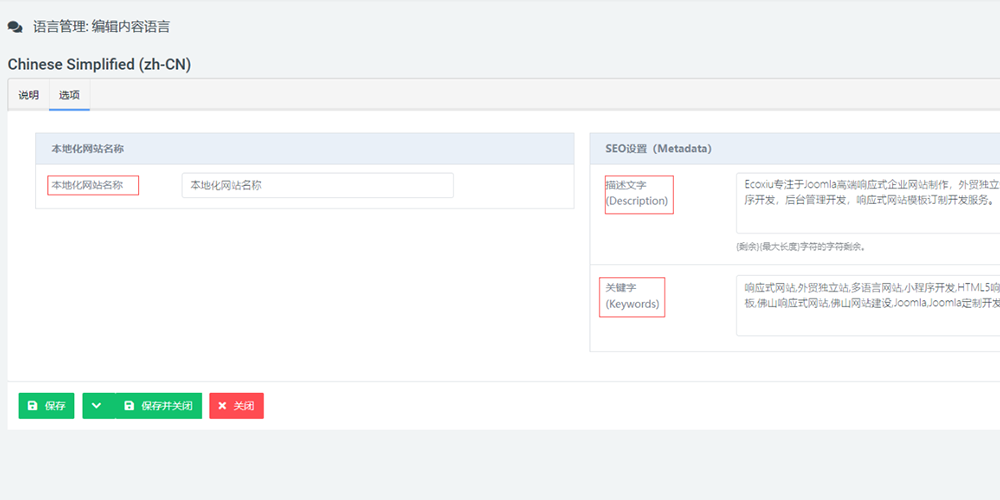Expand the save options dropdown arrow
The image size is (1000, 500).
coord(96,406)
